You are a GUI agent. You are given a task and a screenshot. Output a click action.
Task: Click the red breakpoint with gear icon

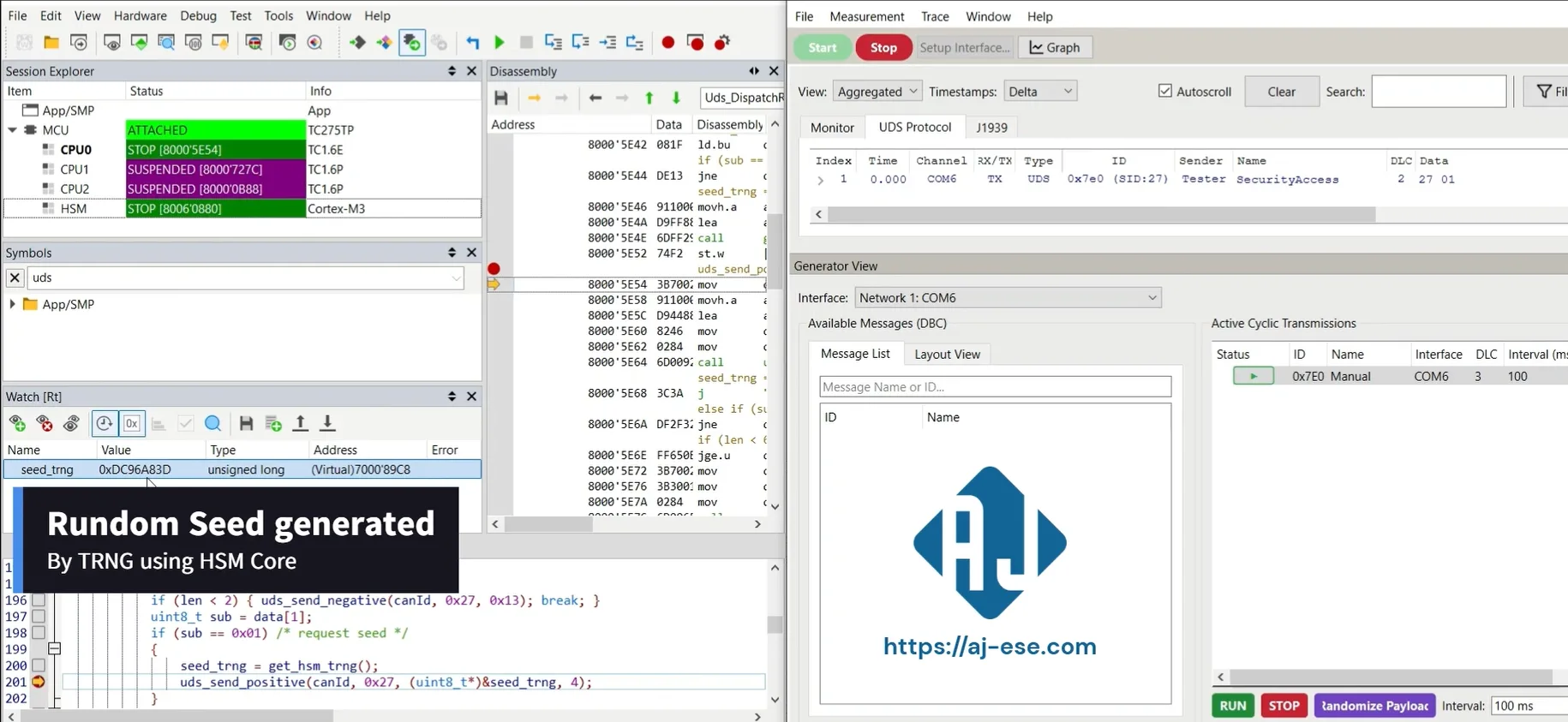(722, 43)
